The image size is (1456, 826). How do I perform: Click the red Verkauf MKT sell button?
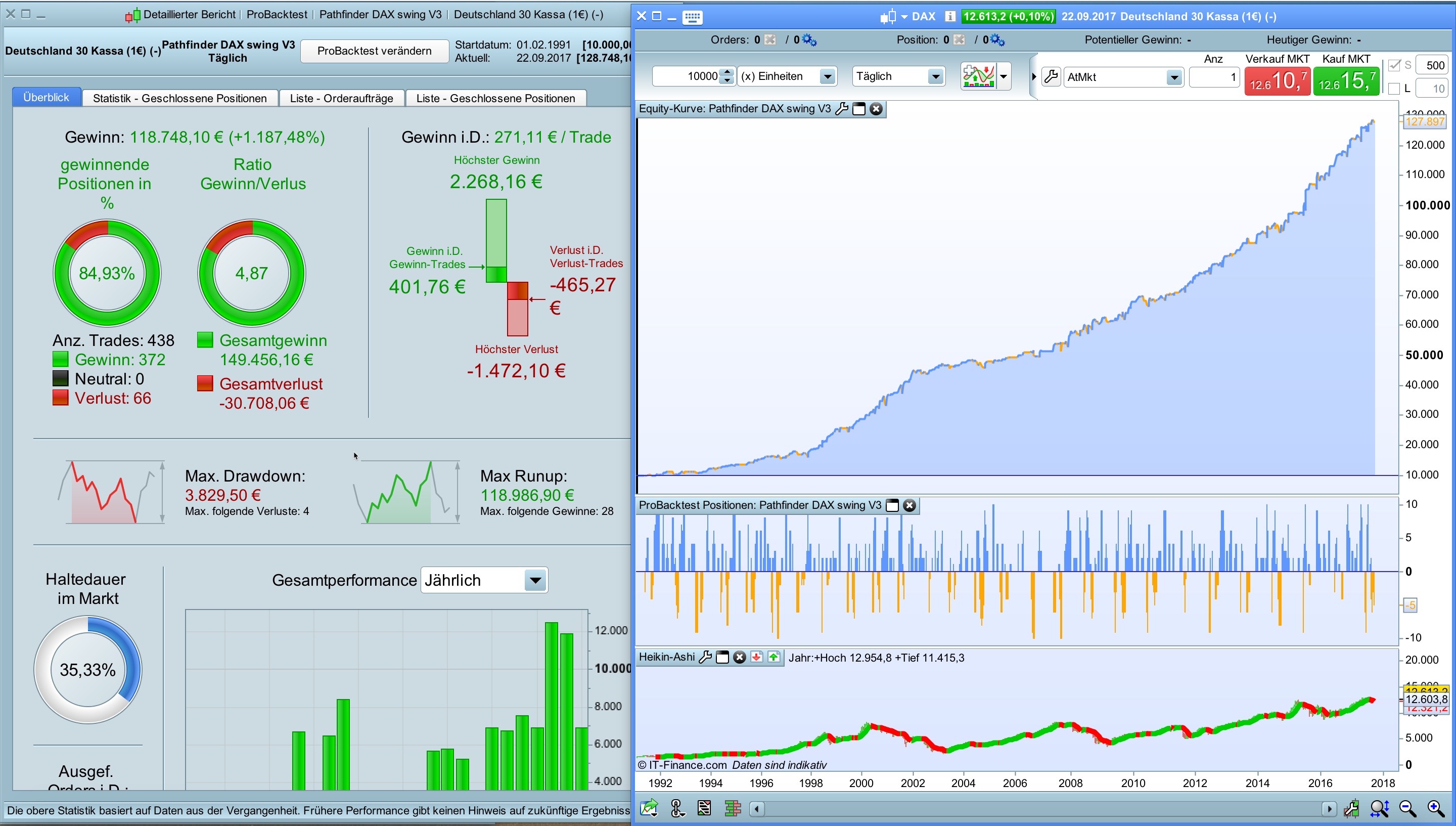1277,80
